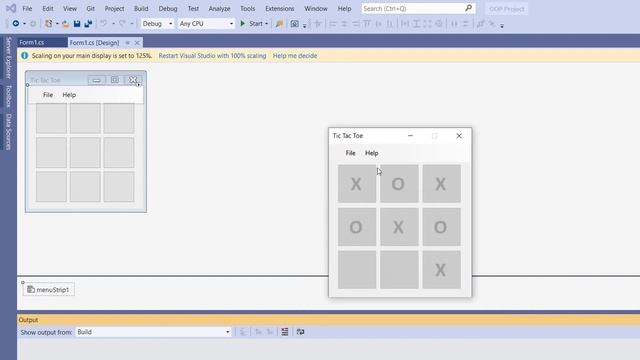
Task: Open the Debug menu
Action: pos(168,8)
